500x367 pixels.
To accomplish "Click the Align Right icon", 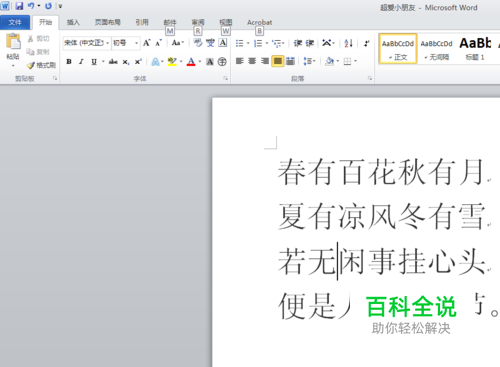I will point(265,61).
